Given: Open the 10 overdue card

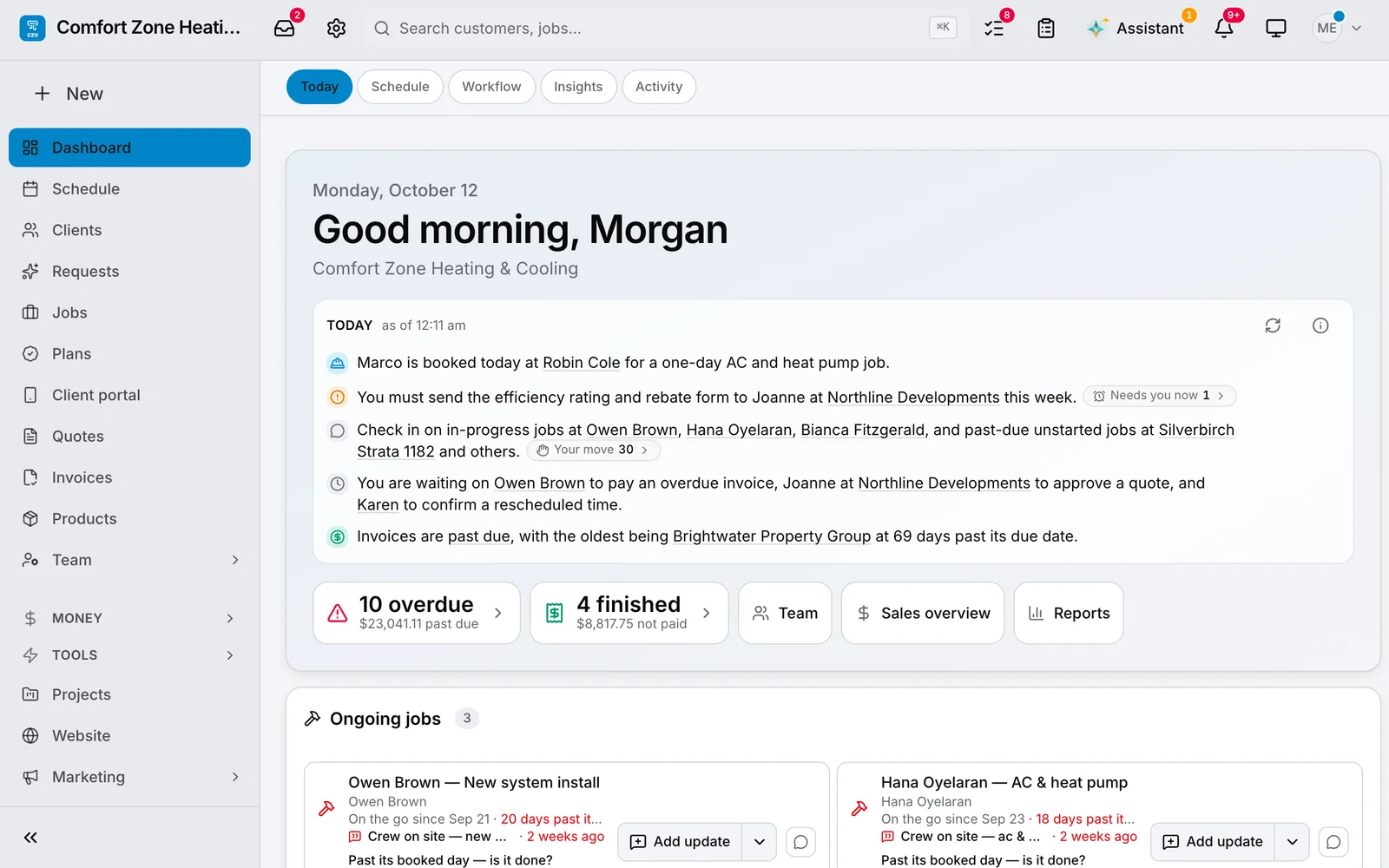Looking at the screenshot, I should pos(417,613).
